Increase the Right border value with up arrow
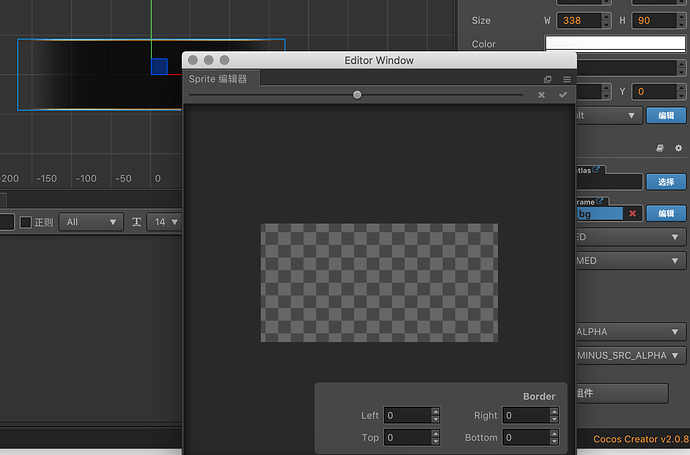 tap(554, 411)
